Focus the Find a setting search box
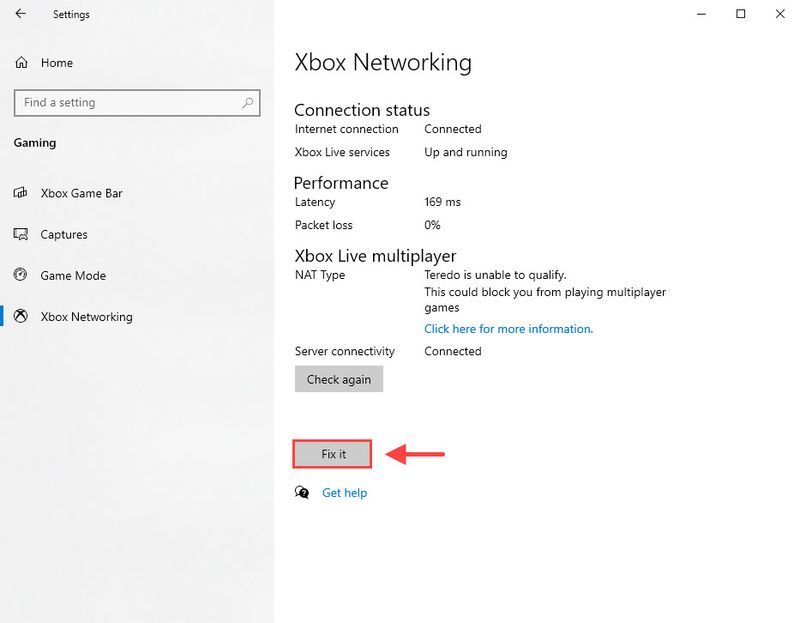This screenshot has width=800, height=623. click(137, 103)
